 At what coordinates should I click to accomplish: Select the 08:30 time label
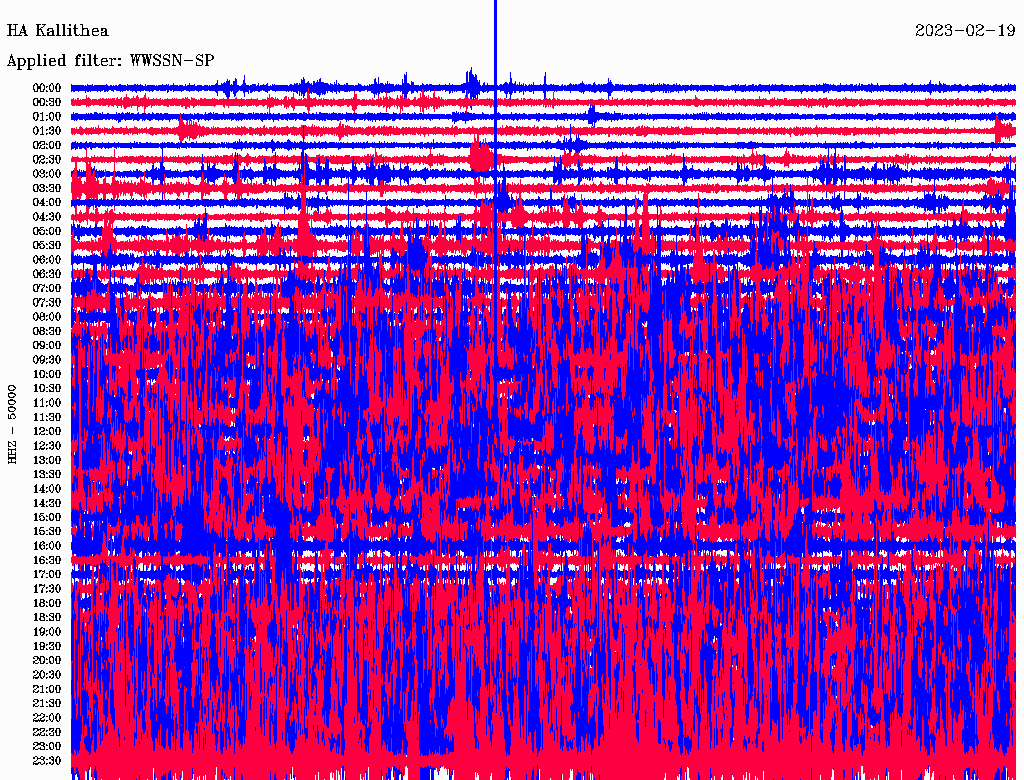click(x=47, y=332)
